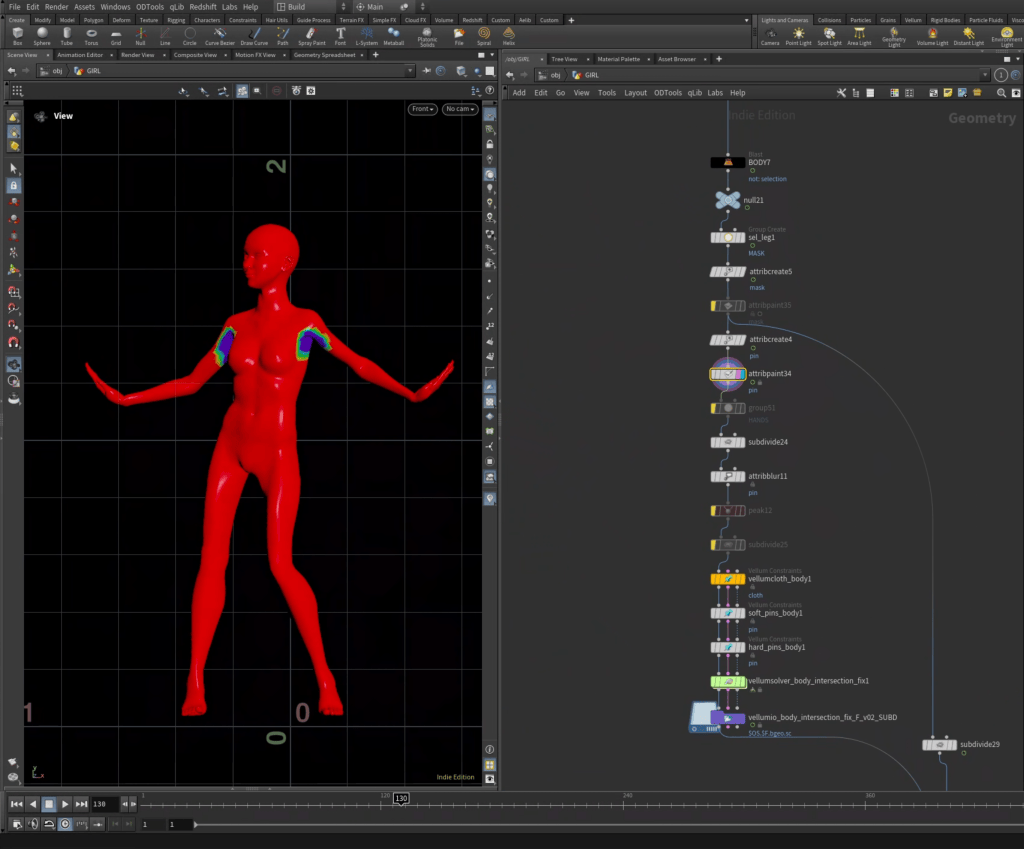Select the BODY7 blast node icon

tap(728, 163)
